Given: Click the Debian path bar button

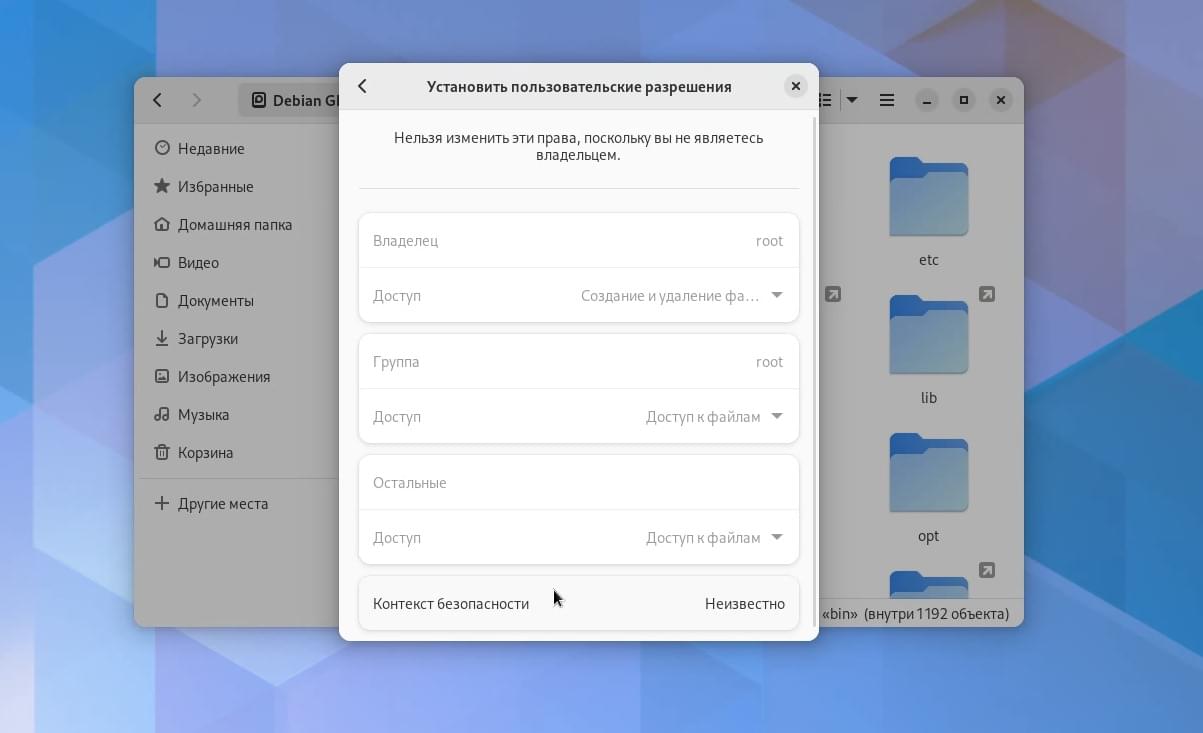Looking at the screenshot, I should pos(291,100).
